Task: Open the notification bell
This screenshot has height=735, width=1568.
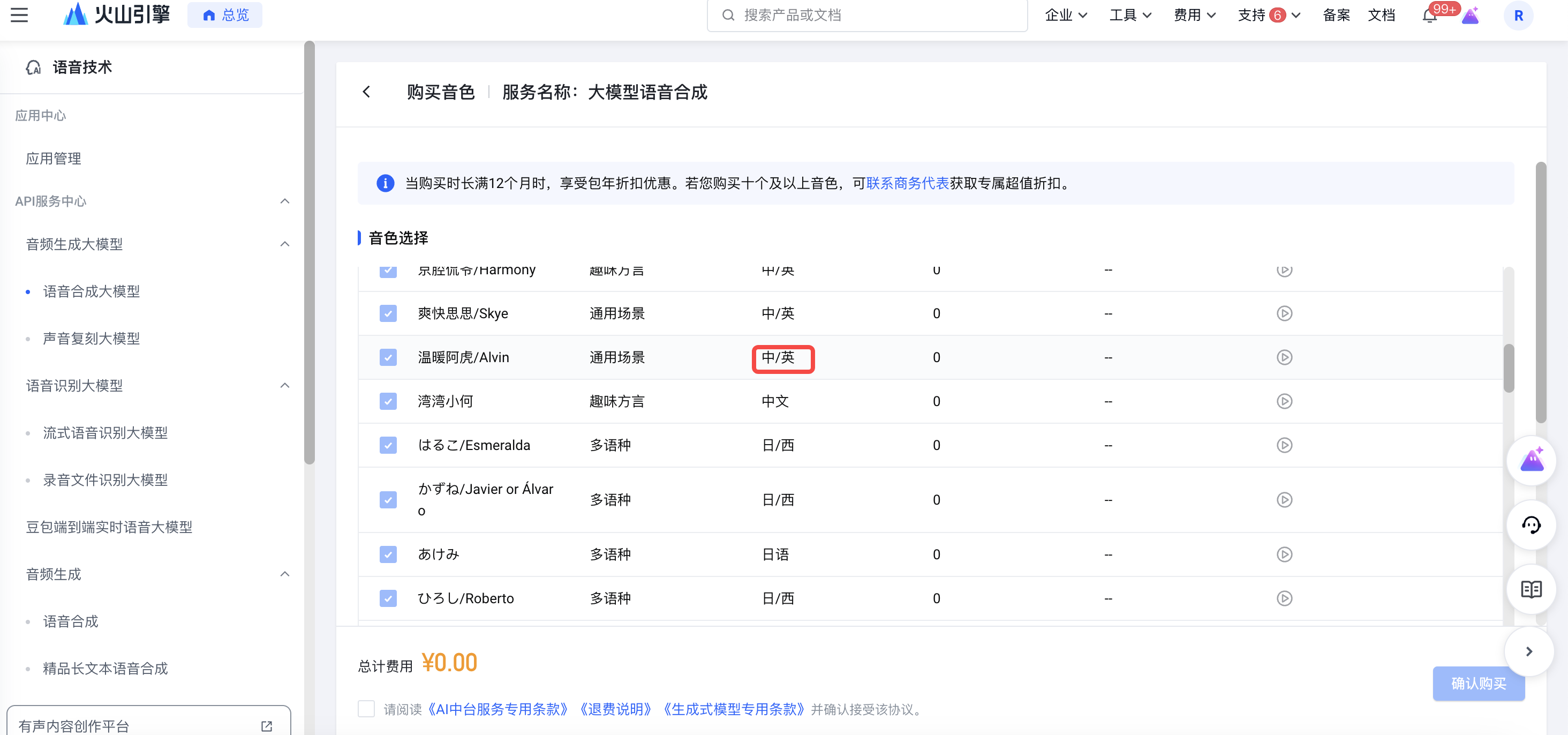Action: [x=1430, y=15]
